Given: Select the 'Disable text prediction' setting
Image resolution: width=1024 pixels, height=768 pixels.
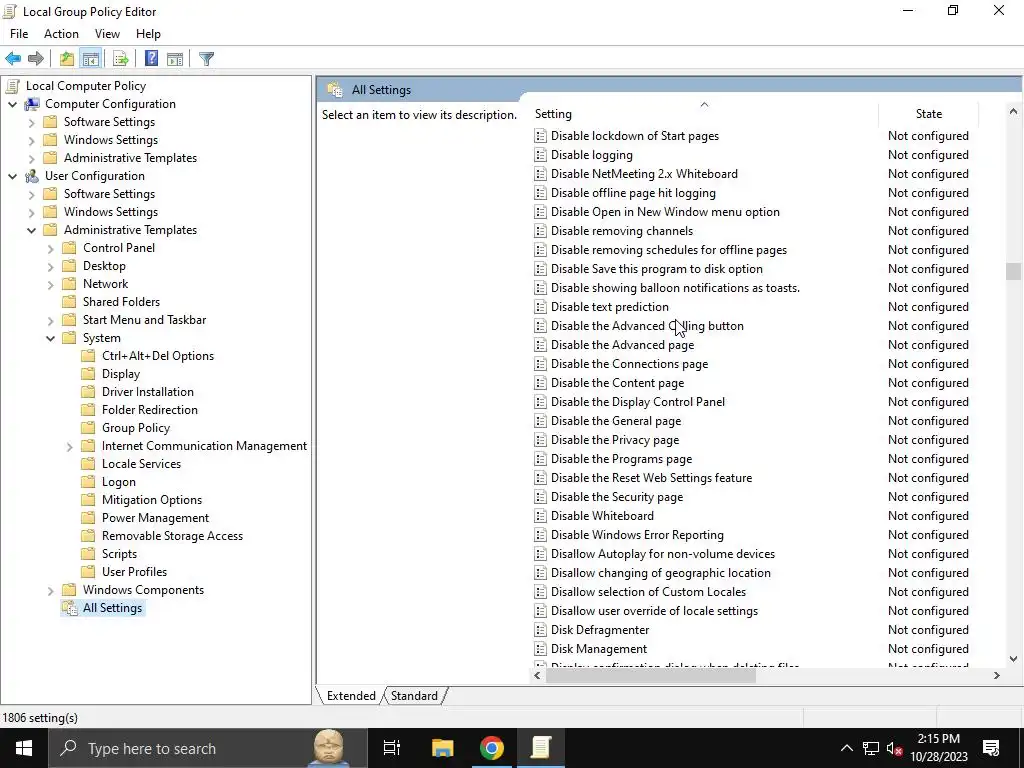Looking at the screenshot, I should click(x=610, y=307).
